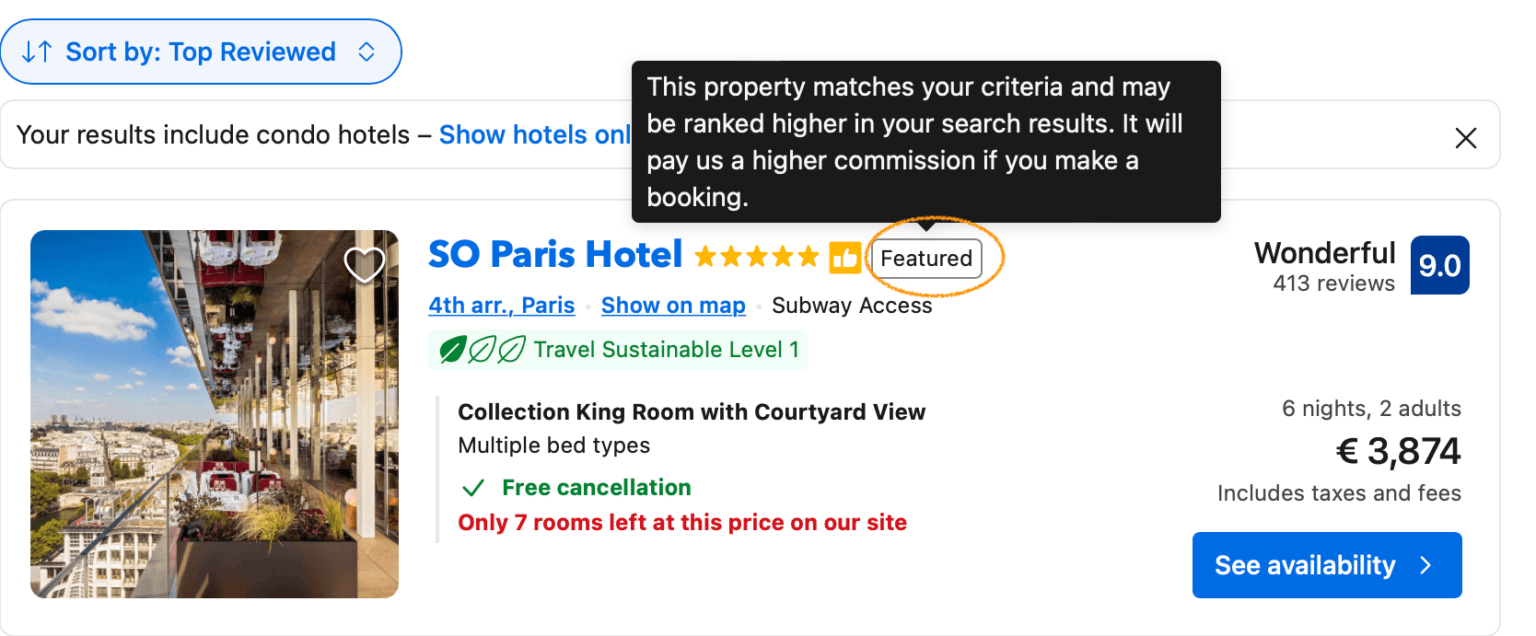
Task: Open the hotel terrace photo thumbnail
Action: pos(214,414)
